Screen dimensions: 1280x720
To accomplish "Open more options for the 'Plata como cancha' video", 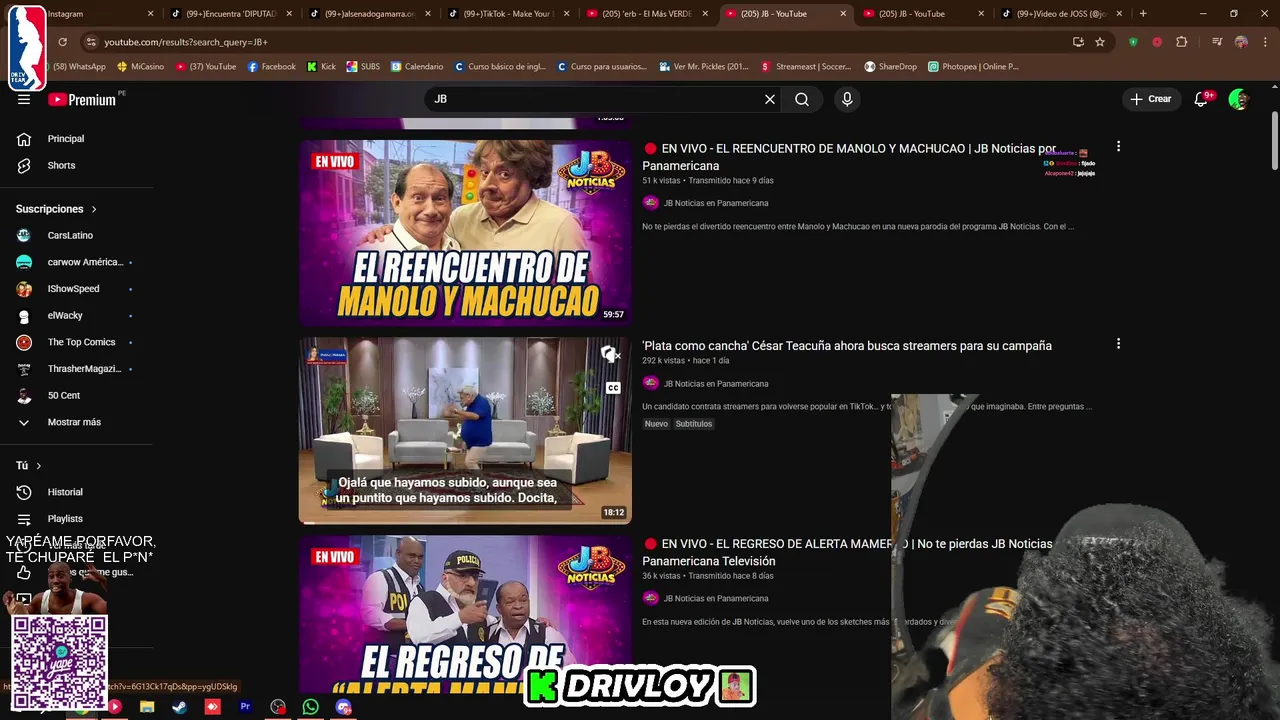I will (x=1118, y=344).
